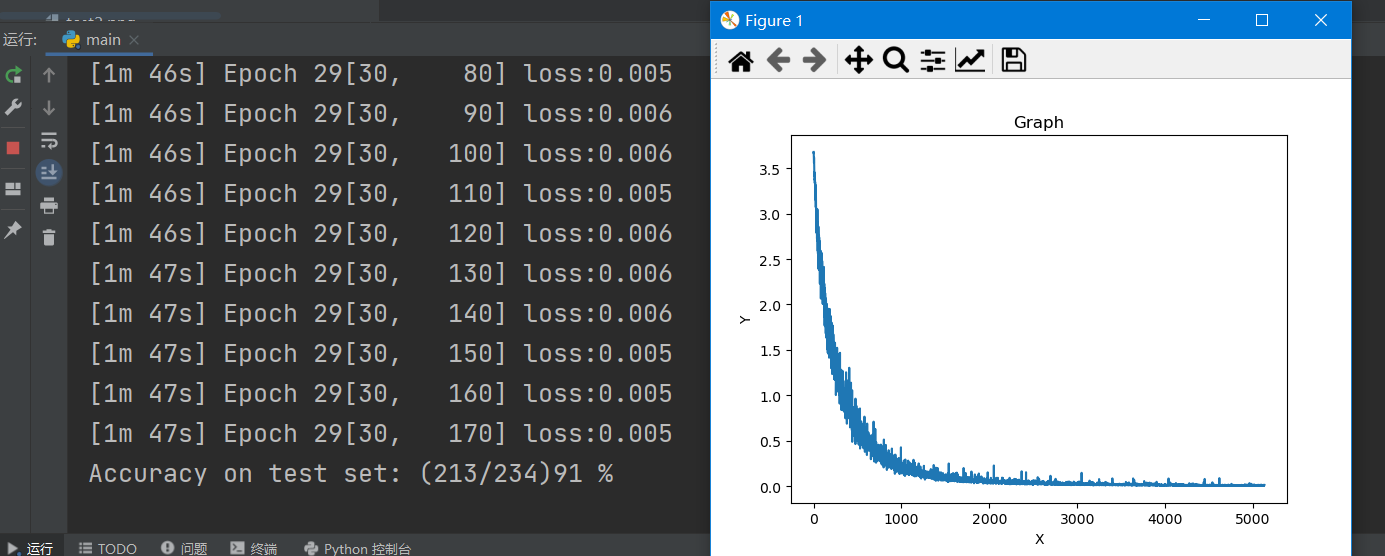Click the Figure 1 title text

(774, 21)
